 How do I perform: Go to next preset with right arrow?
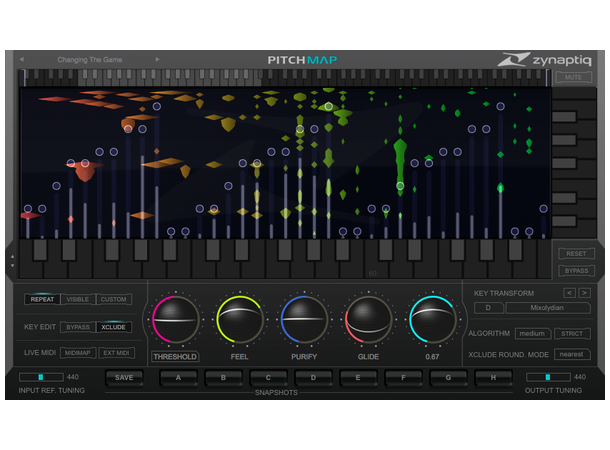click(x=158, y=60)
